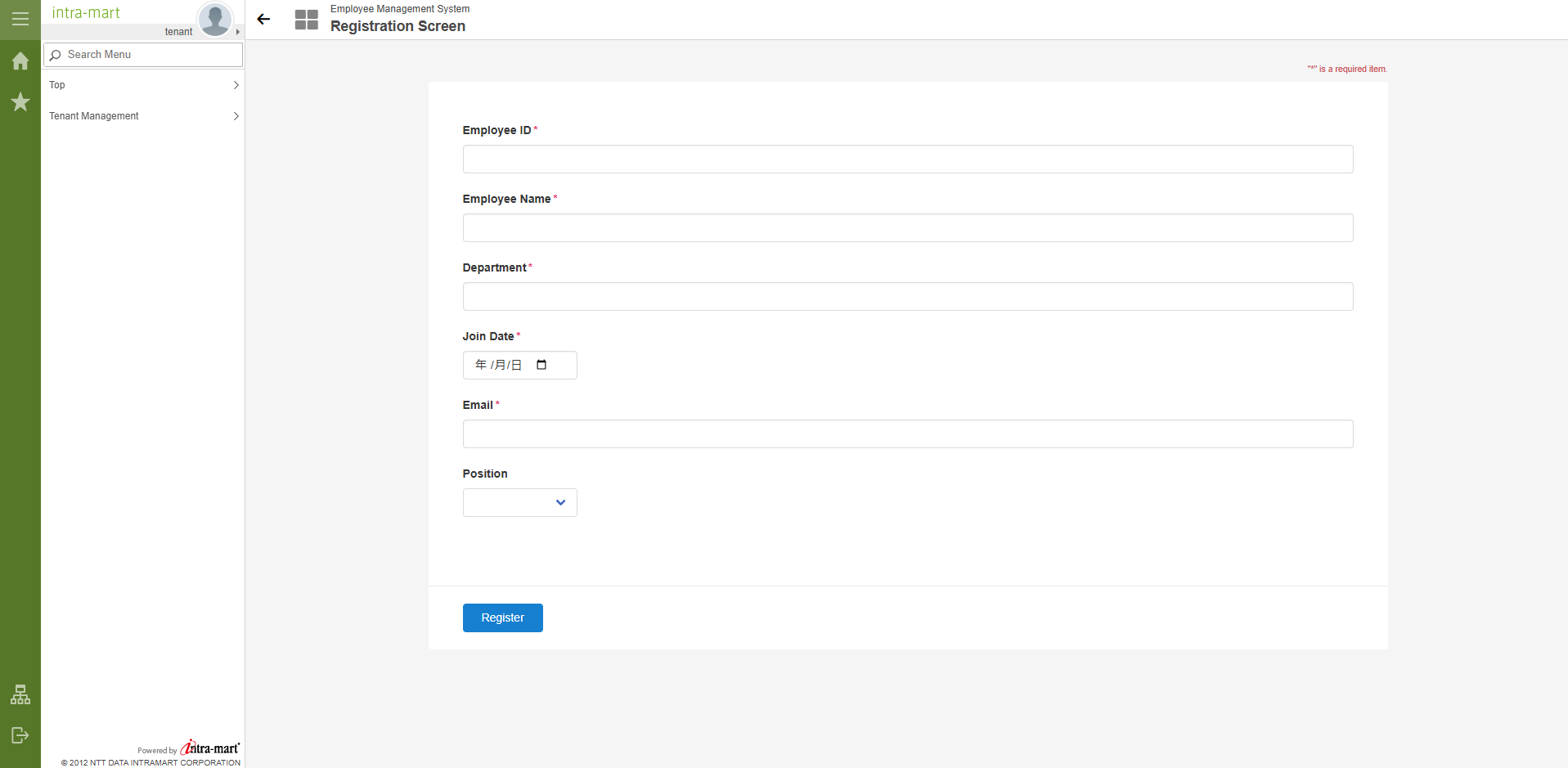Select Tenant Management menu item
1568x768 pixels.
point(94,116)
